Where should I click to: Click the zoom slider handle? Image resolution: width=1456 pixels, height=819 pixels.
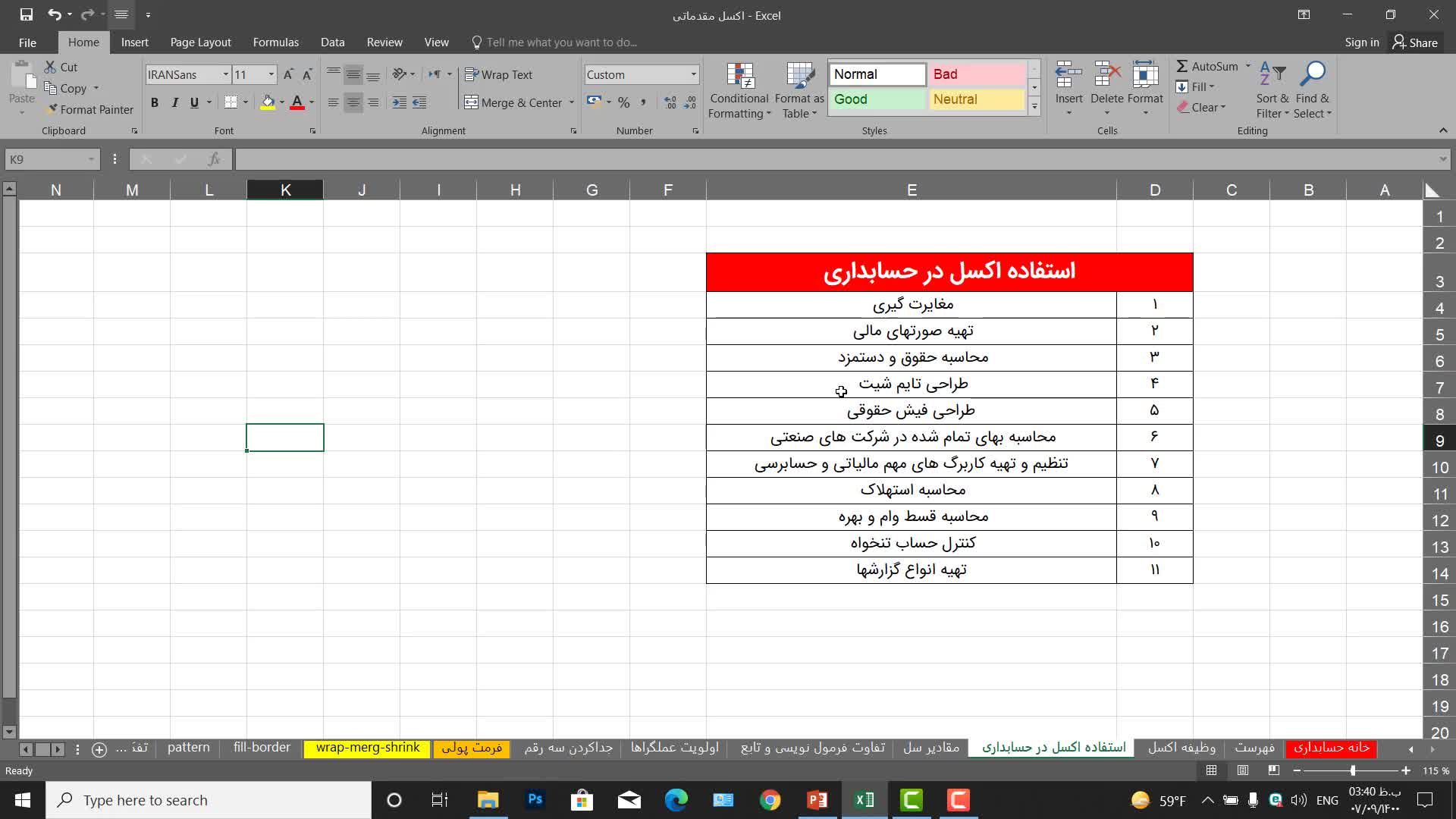pyautogui.click(x=1352, y=770)
